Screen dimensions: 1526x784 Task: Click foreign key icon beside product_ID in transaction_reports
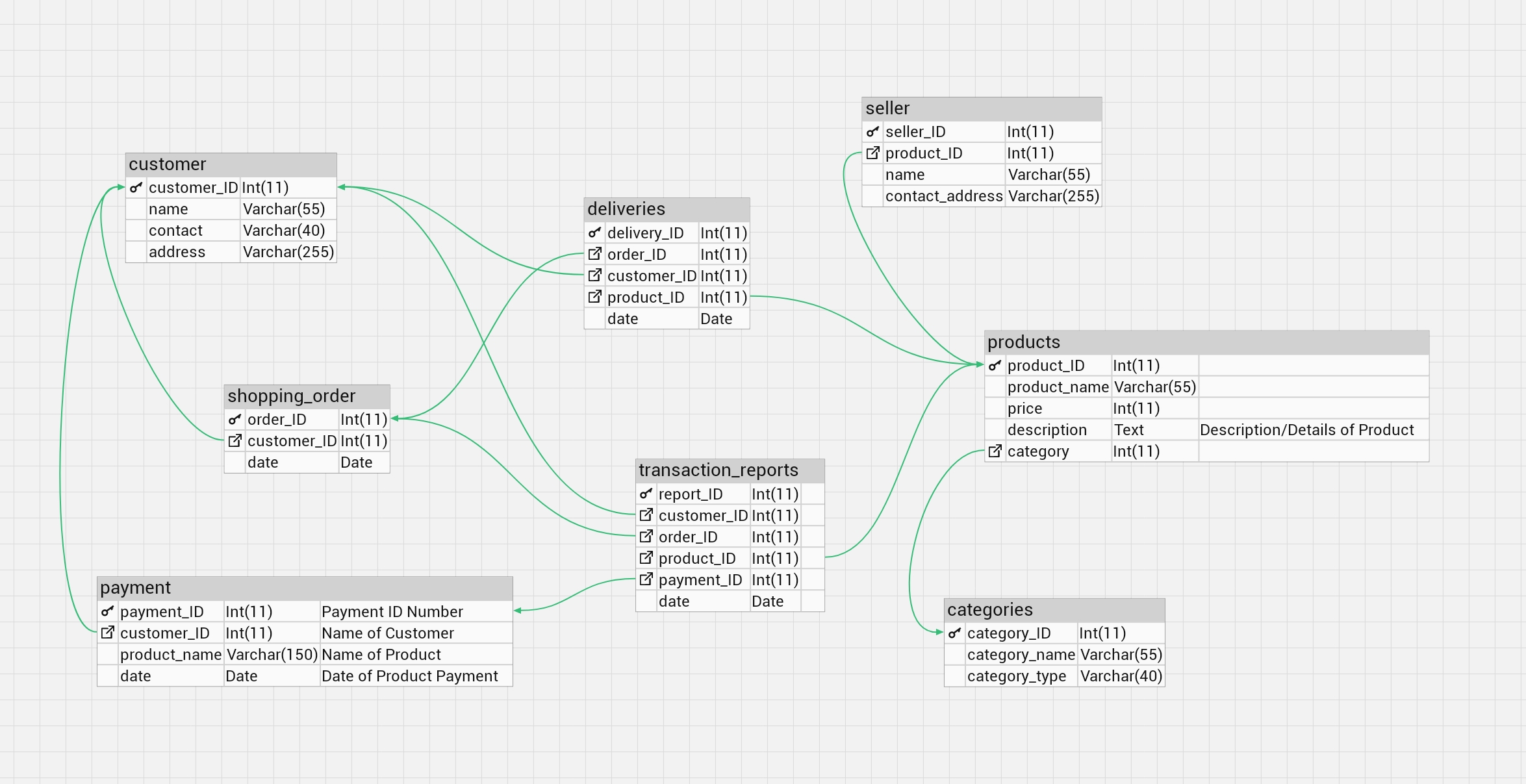[x=646, y=559]
